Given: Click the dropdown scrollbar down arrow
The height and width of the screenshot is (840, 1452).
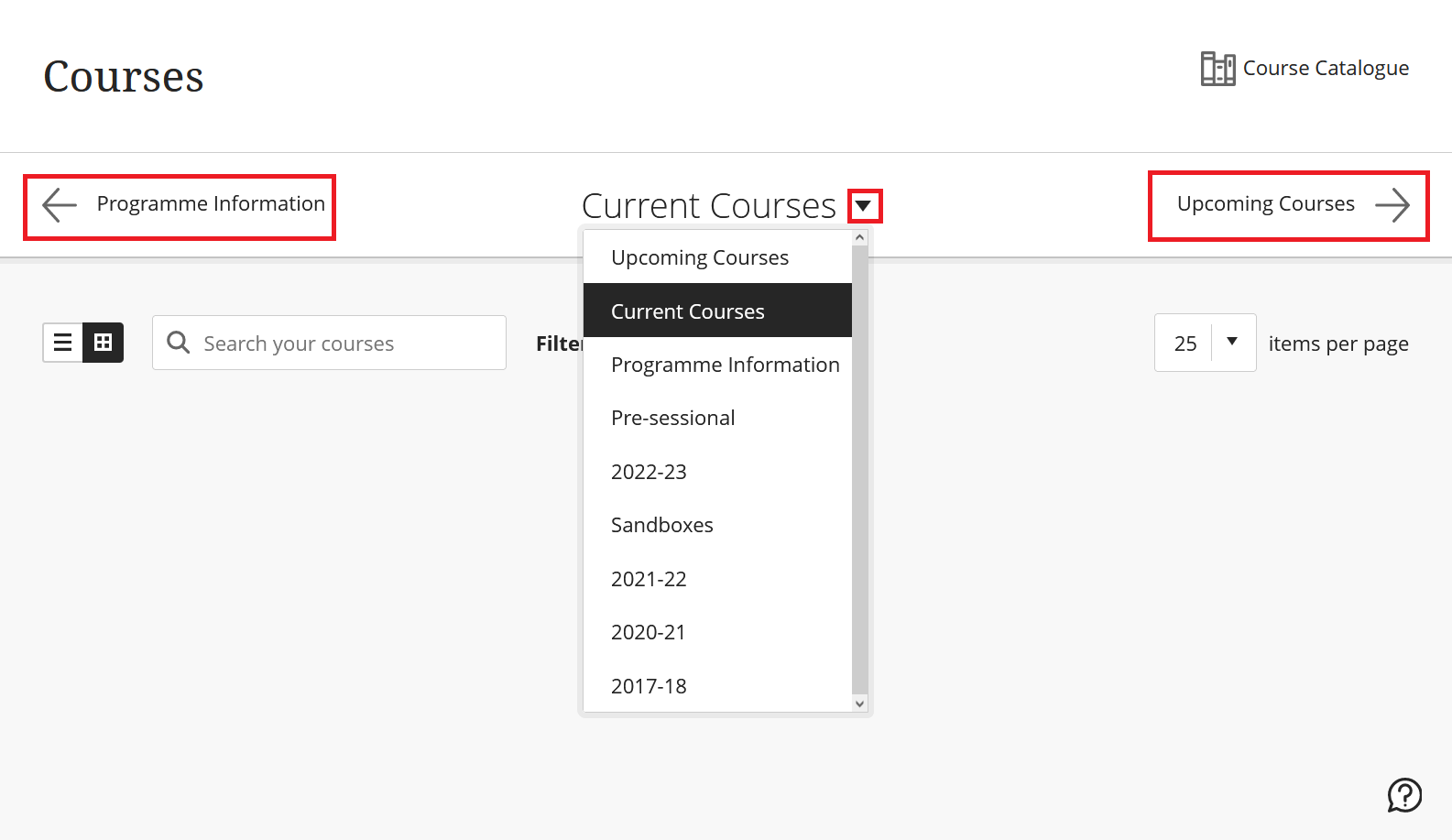Looking at the screenshot, I should coord(858,704).
